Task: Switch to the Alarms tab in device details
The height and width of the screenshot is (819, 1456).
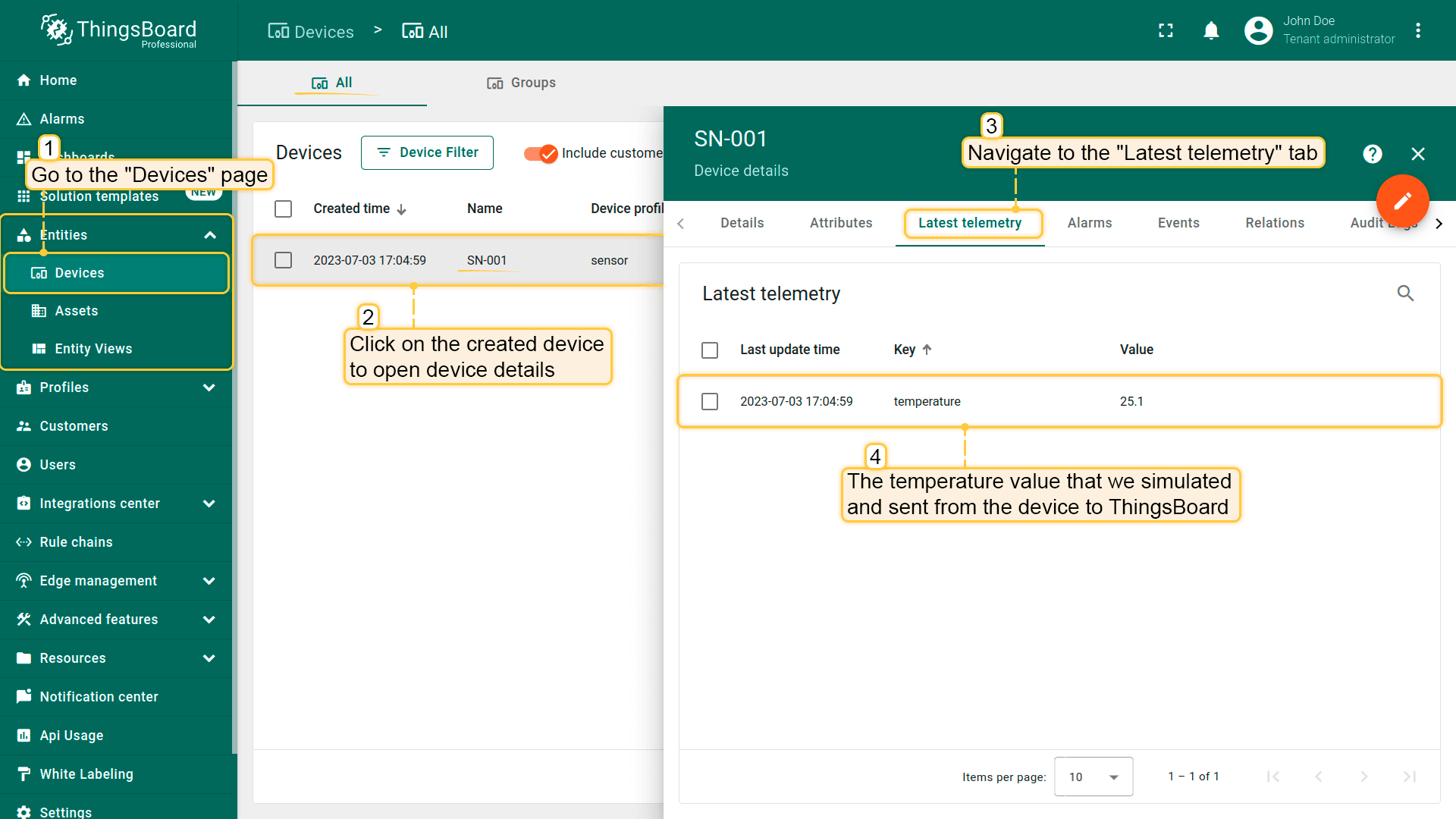Action: pos(1090,223)
